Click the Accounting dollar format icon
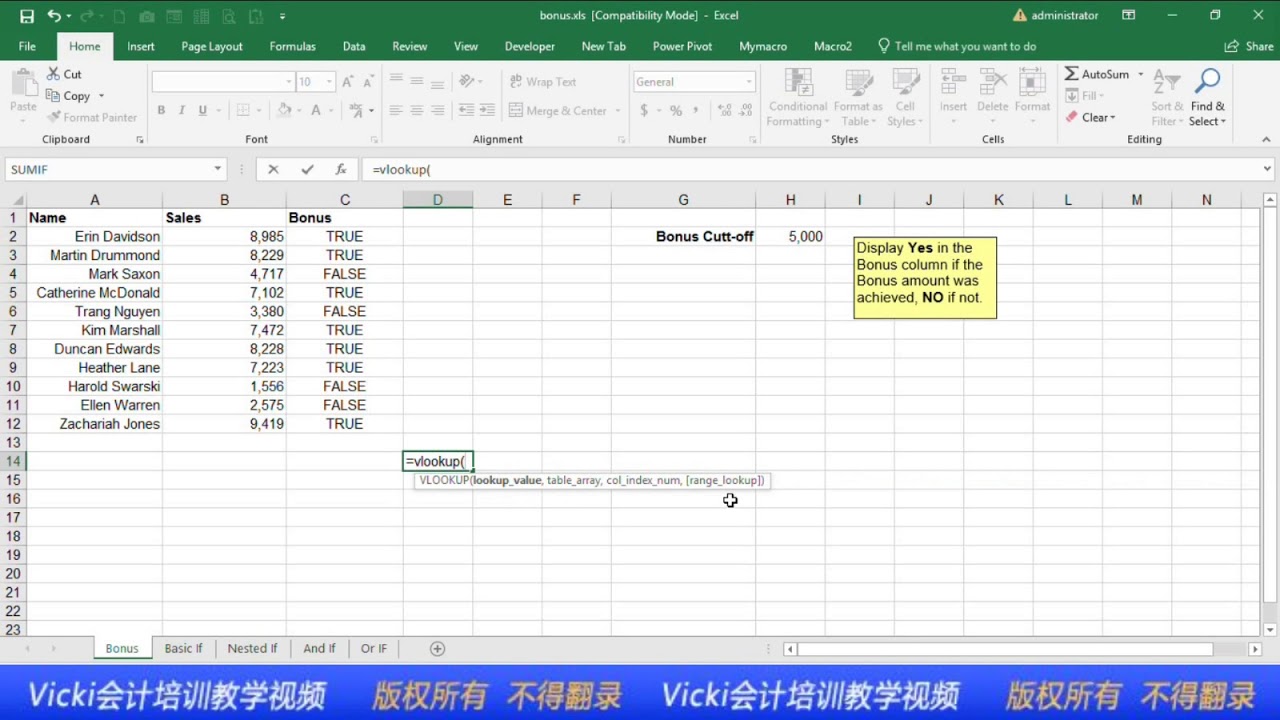This screenshot has height=720, width=1280. click(644, 110)
